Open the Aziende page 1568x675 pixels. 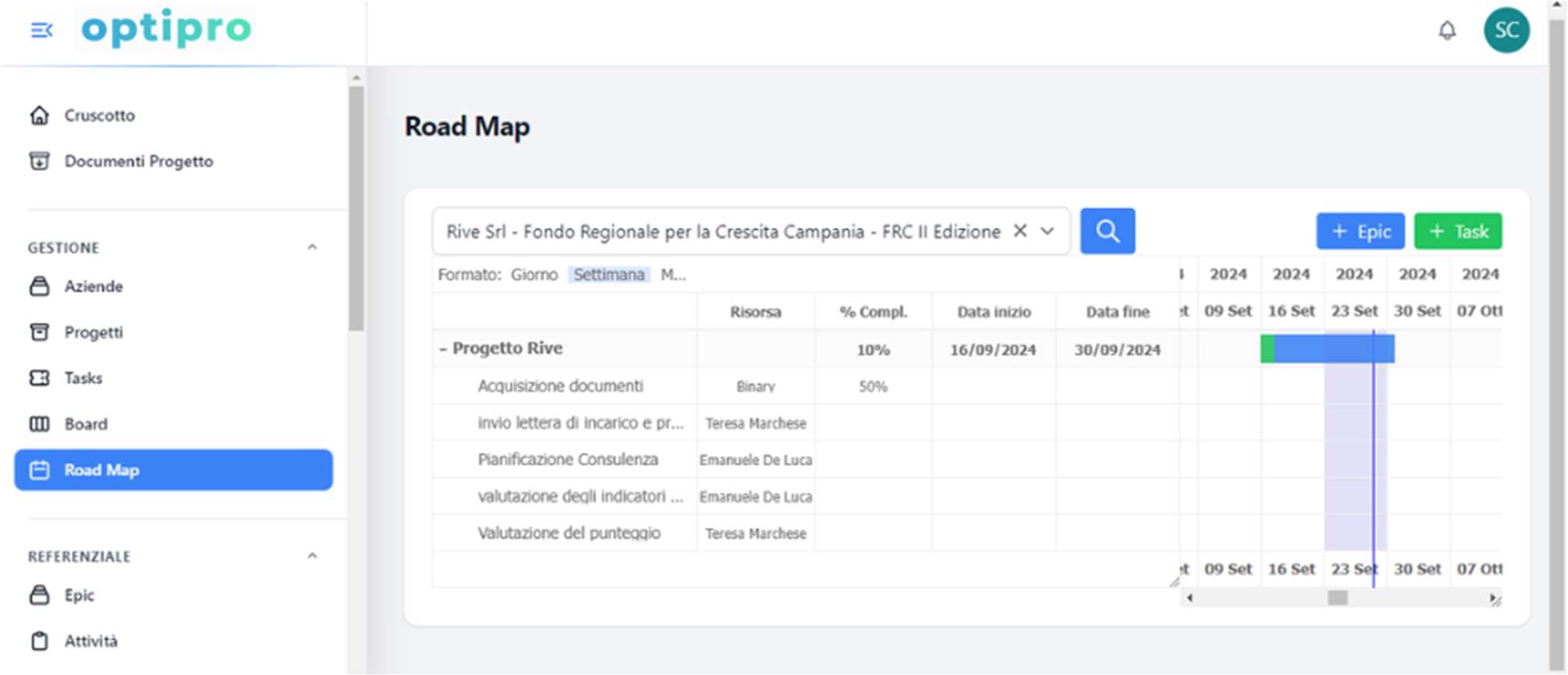[93, 286]
